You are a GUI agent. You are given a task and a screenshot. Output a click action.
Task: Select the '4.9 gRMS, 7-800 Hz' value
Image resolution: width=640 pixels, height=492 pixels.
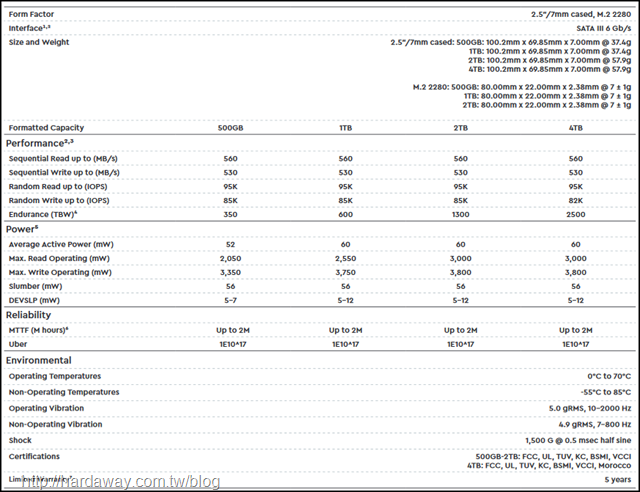click(595, 424)
